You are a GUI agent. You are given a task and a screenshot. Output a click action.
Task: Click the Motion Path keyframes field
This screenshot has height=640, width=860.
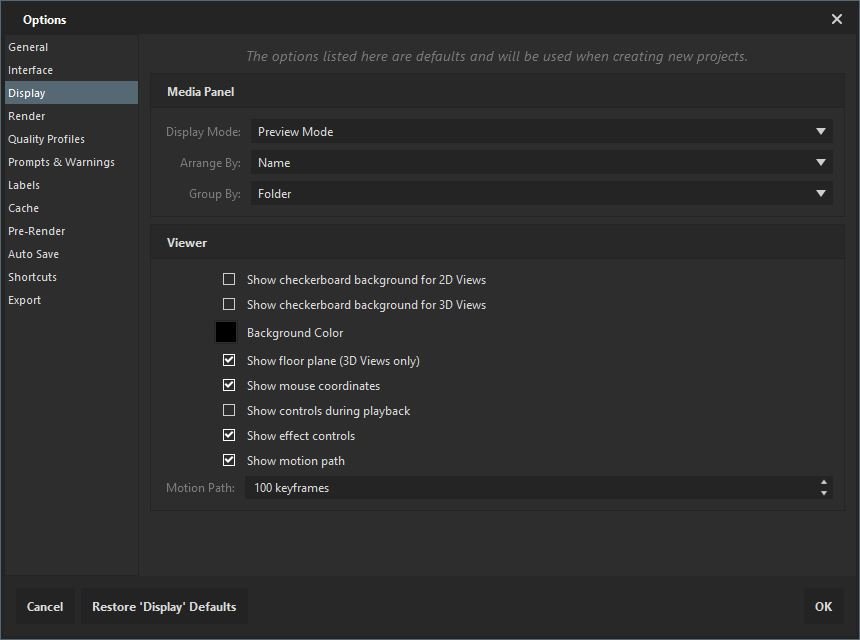point(530,488)
